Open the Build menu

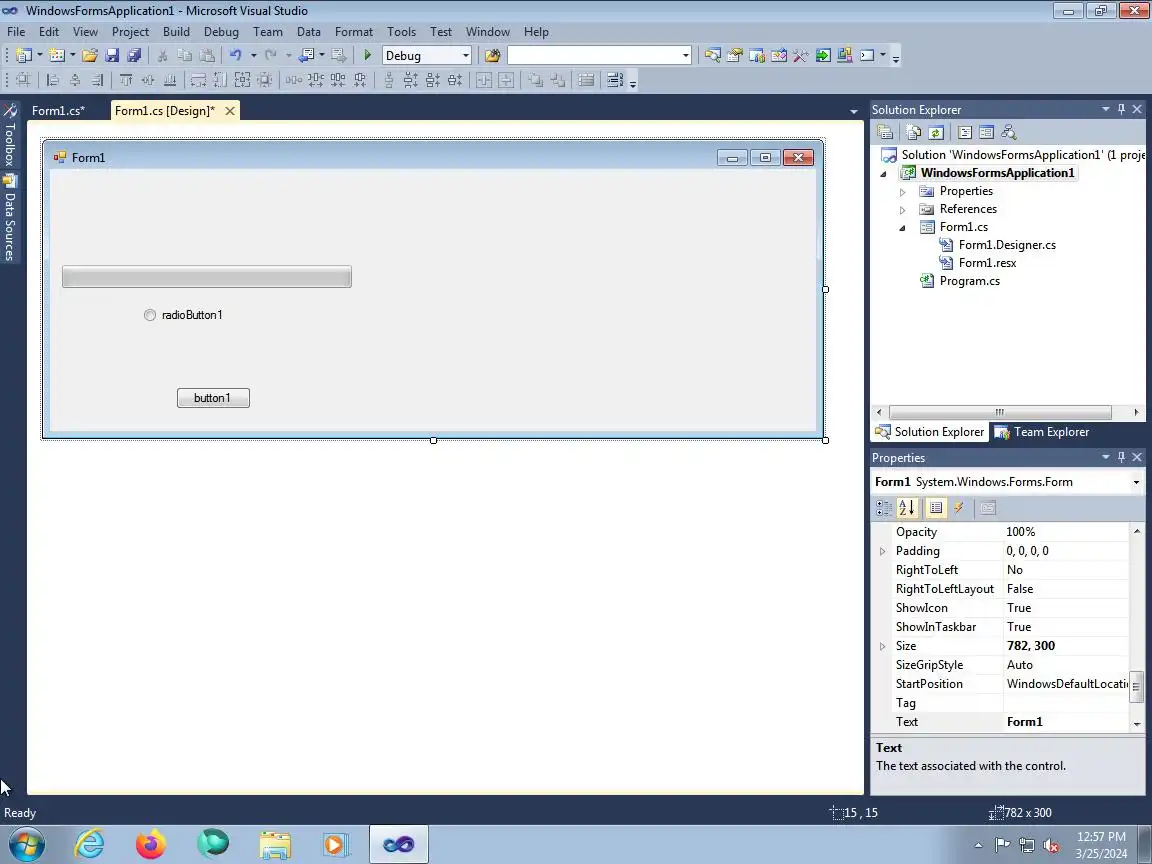(x=176, y=32)
